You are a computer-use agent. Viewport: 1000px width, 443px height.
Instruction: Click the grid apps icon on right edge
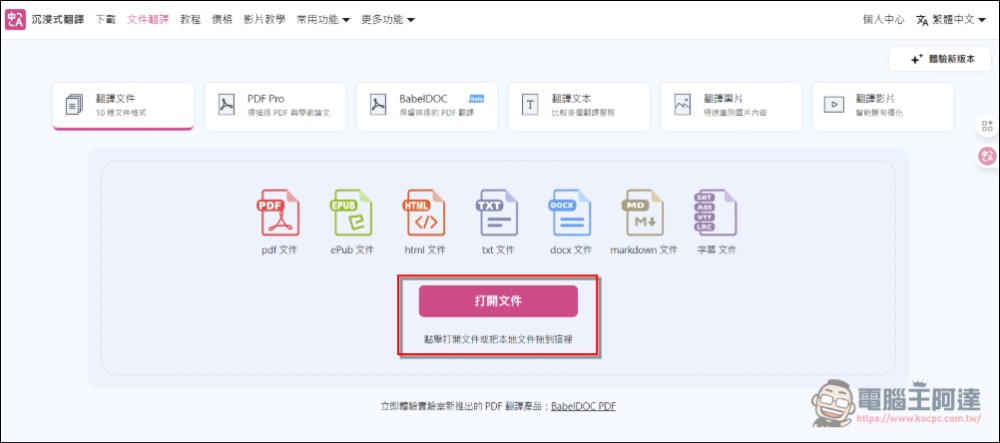(987, 126)
